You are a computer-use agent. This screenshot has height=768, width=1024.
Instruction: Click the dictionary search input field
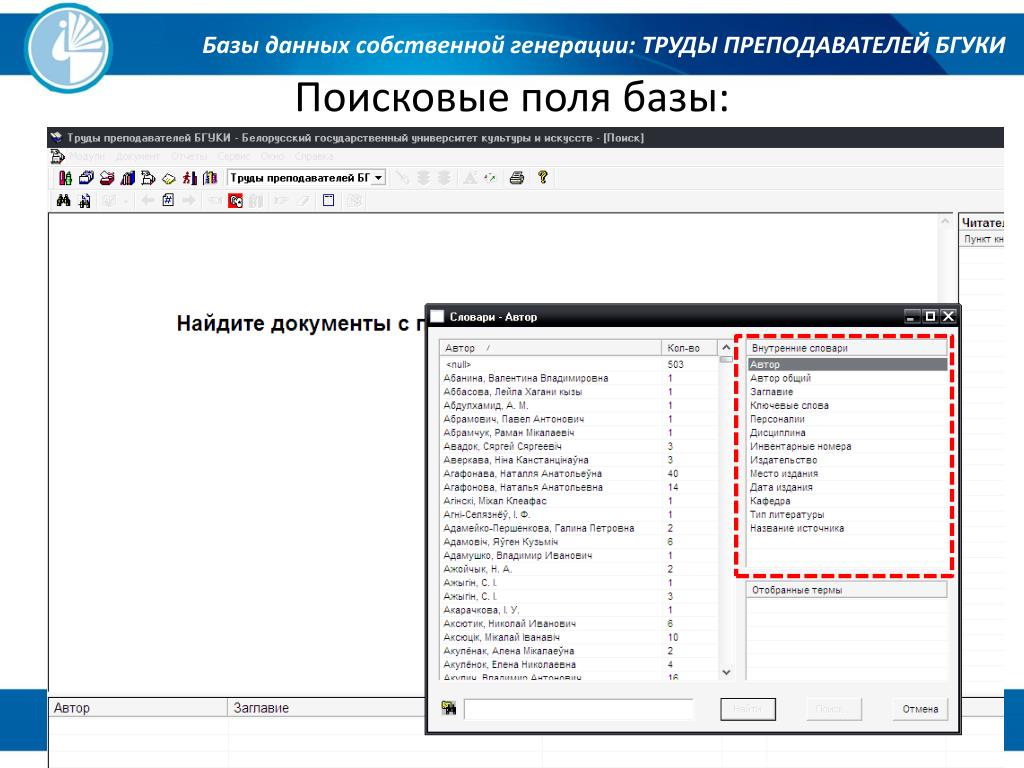tap(579, 709)
